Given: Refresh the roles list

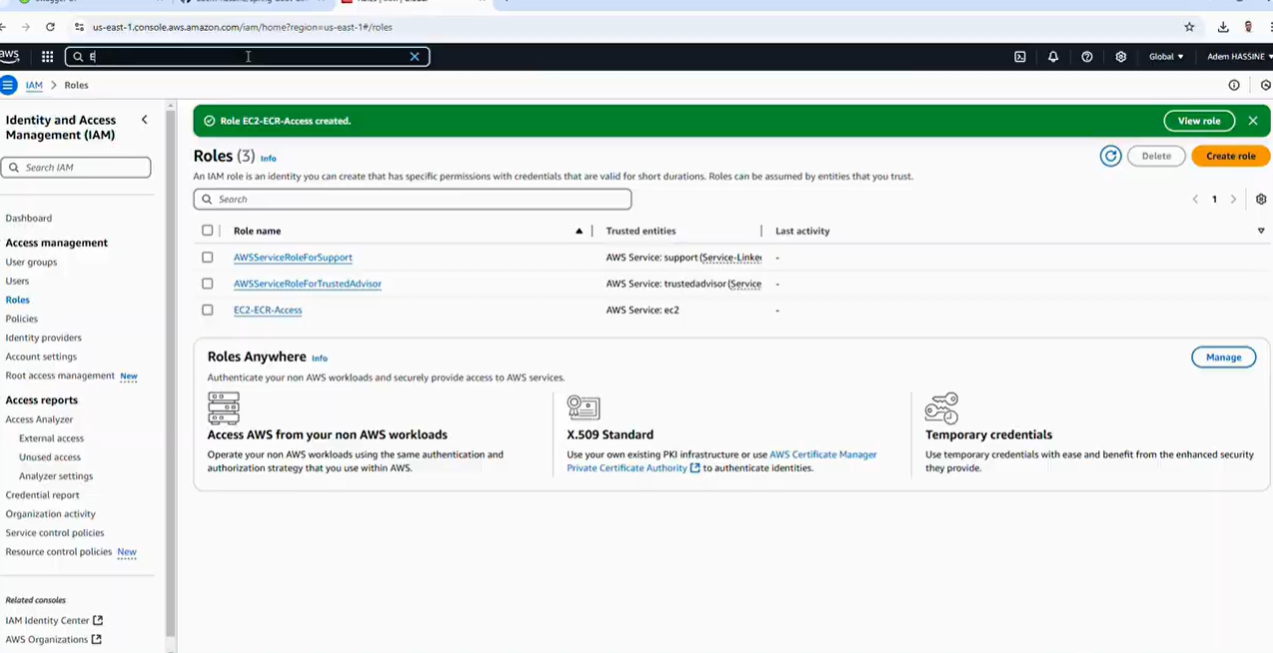Looking at the screenshot, I should coord(1110,156).
